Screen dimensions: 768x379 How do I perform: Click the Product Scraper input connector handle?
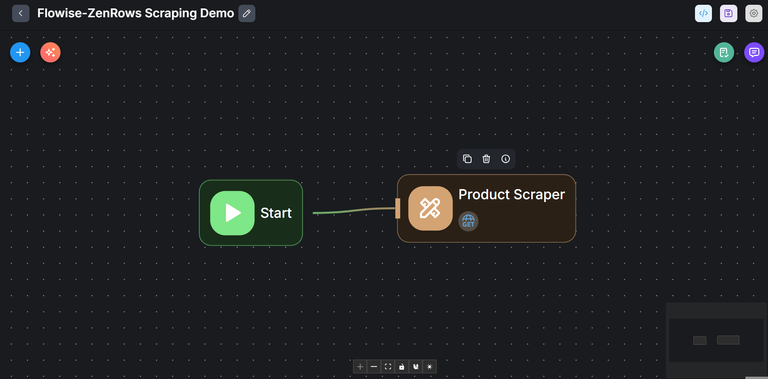pos(398,208)
